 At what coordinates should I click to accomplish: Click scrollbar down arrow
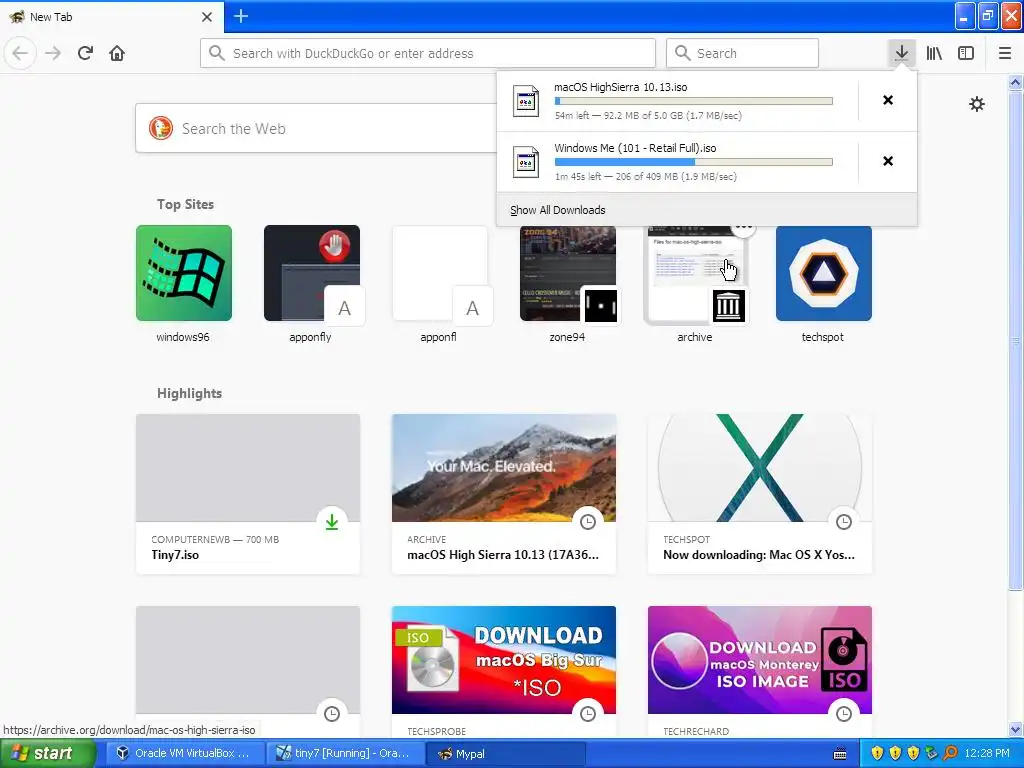(x=1016, y=730)
